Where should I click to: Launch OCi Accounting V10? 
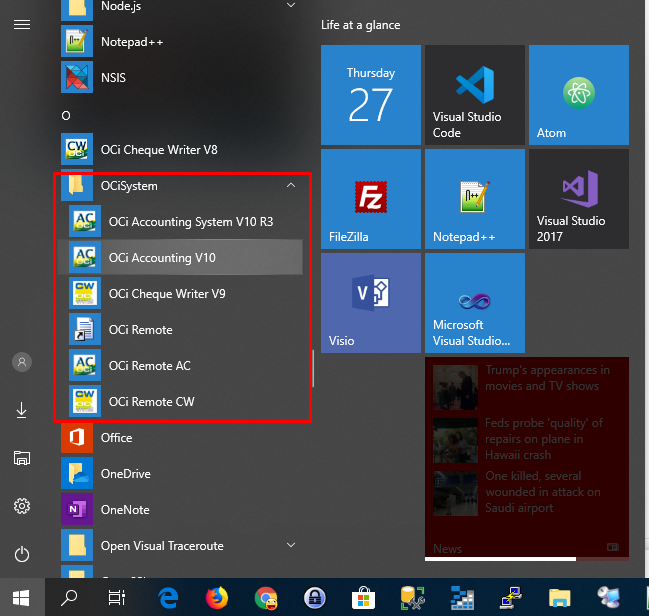click(x=181, y=257)
